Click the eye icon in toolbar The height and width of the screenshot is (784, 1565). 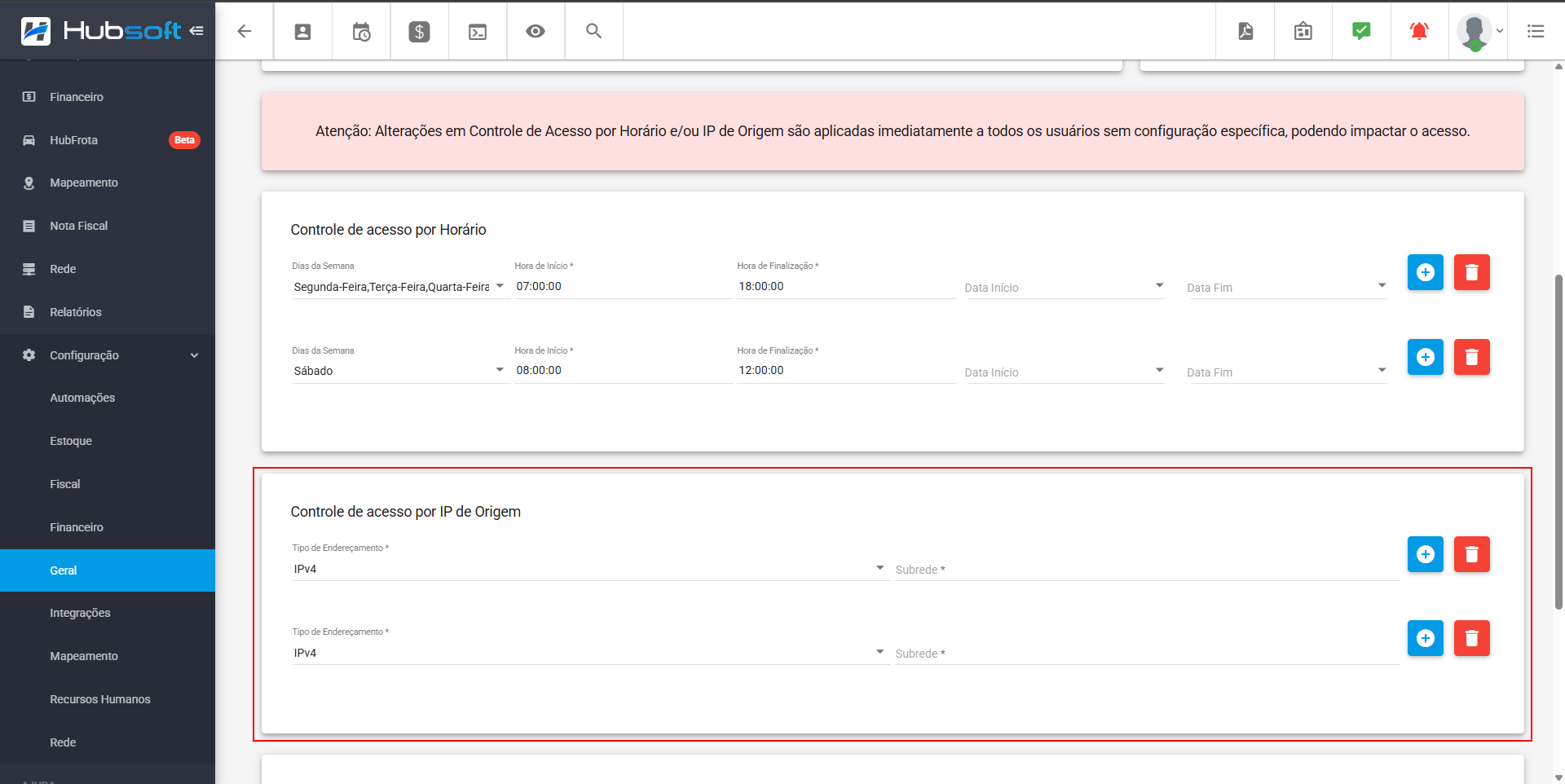[x=536, y=31]
